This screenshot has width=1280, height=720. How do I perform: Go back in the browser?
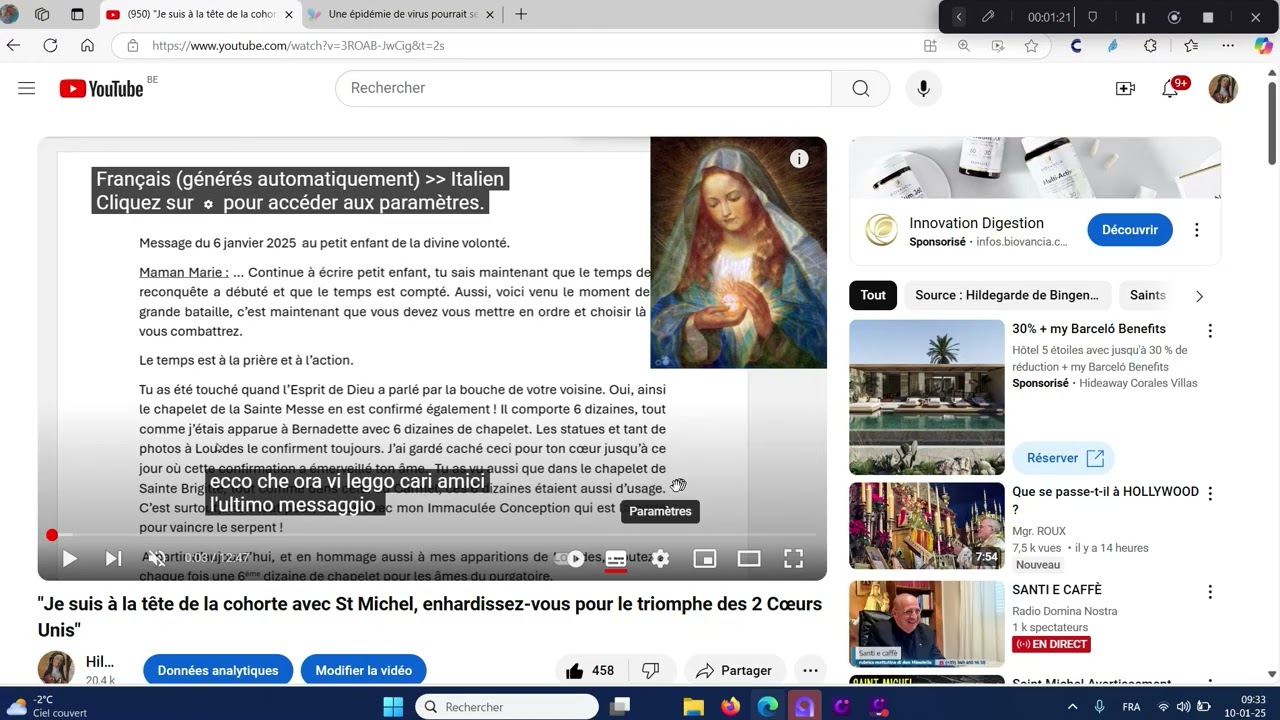(13, 45)
